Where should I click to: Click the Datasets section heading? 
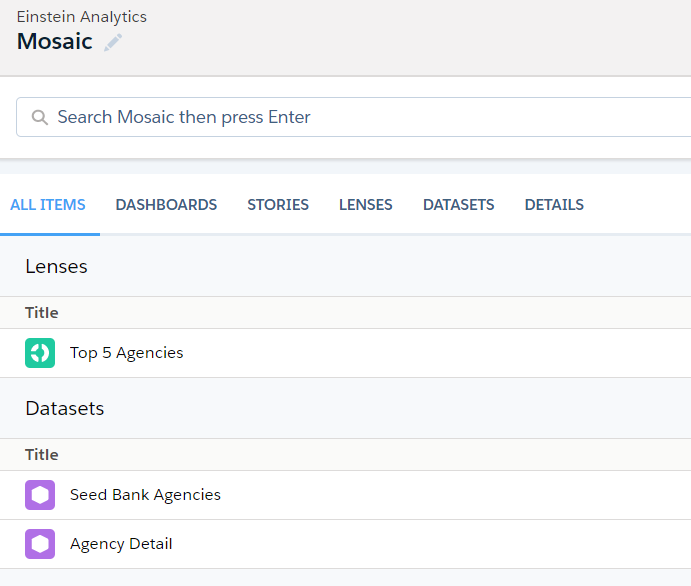point(64,409)
